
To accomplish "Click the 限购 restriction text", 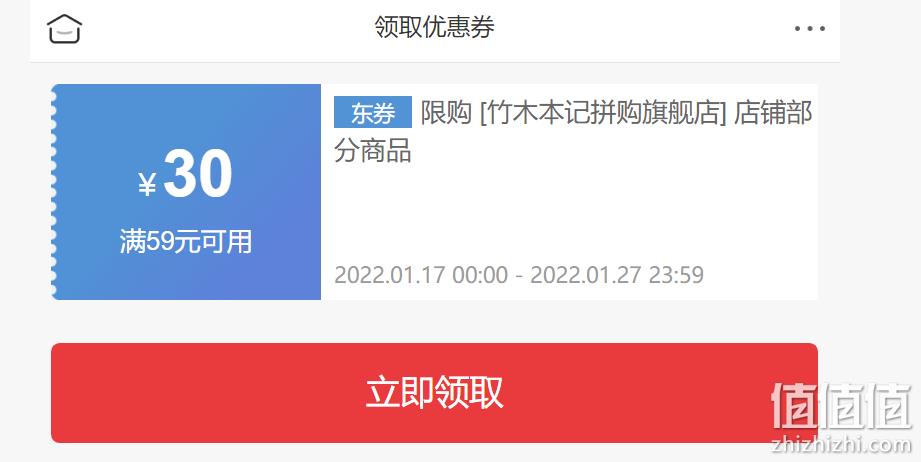I will click(x=446, y=113).
